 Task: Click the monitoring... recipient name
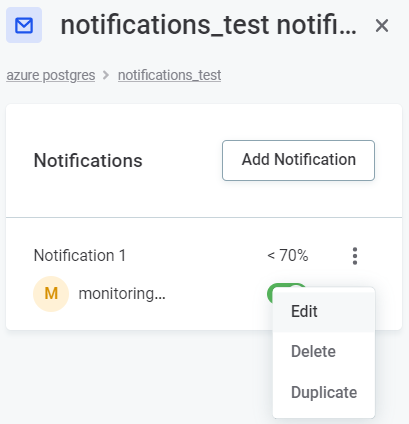[122, 294]
